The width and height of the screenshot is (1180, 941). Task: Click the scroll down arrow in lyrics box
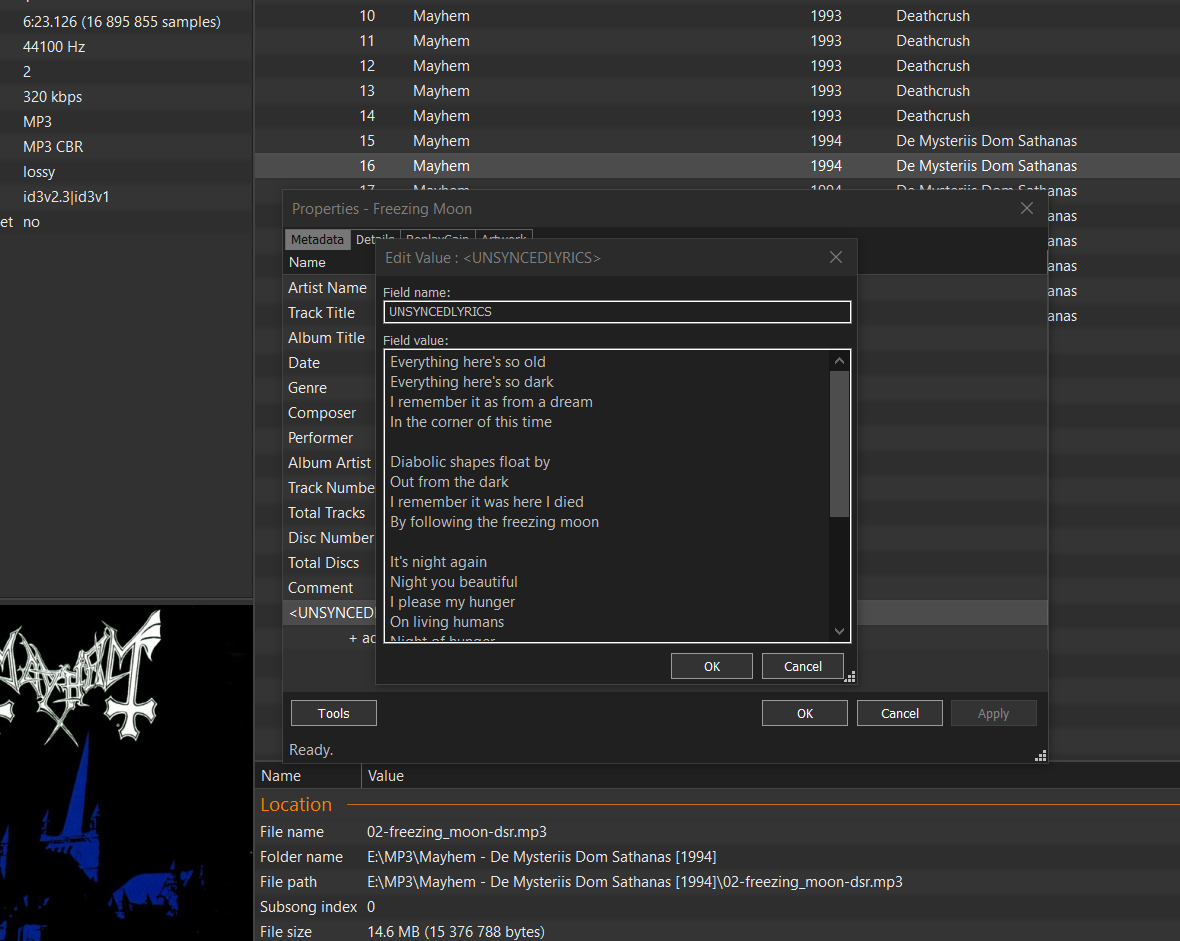[839, 631]
